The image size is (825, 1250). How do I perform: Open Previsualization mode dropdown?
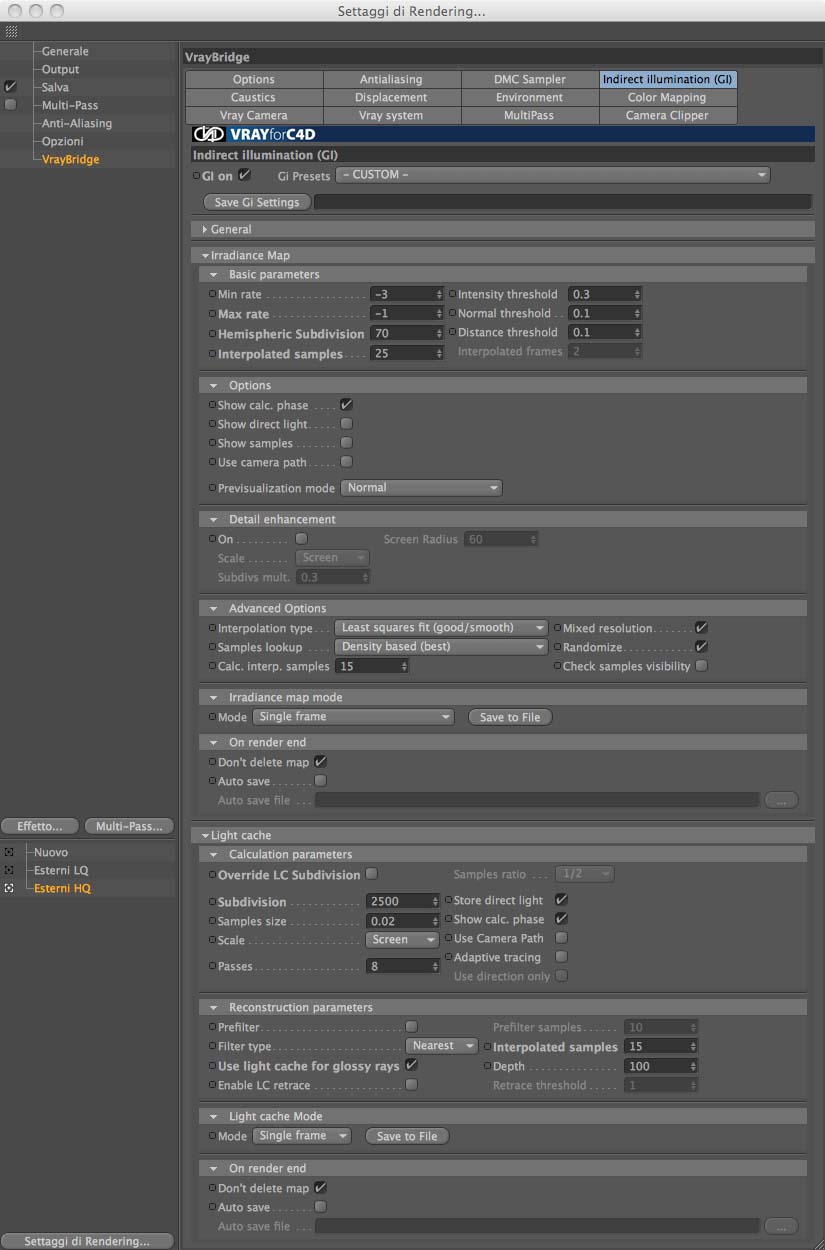(x=421, y=488)
